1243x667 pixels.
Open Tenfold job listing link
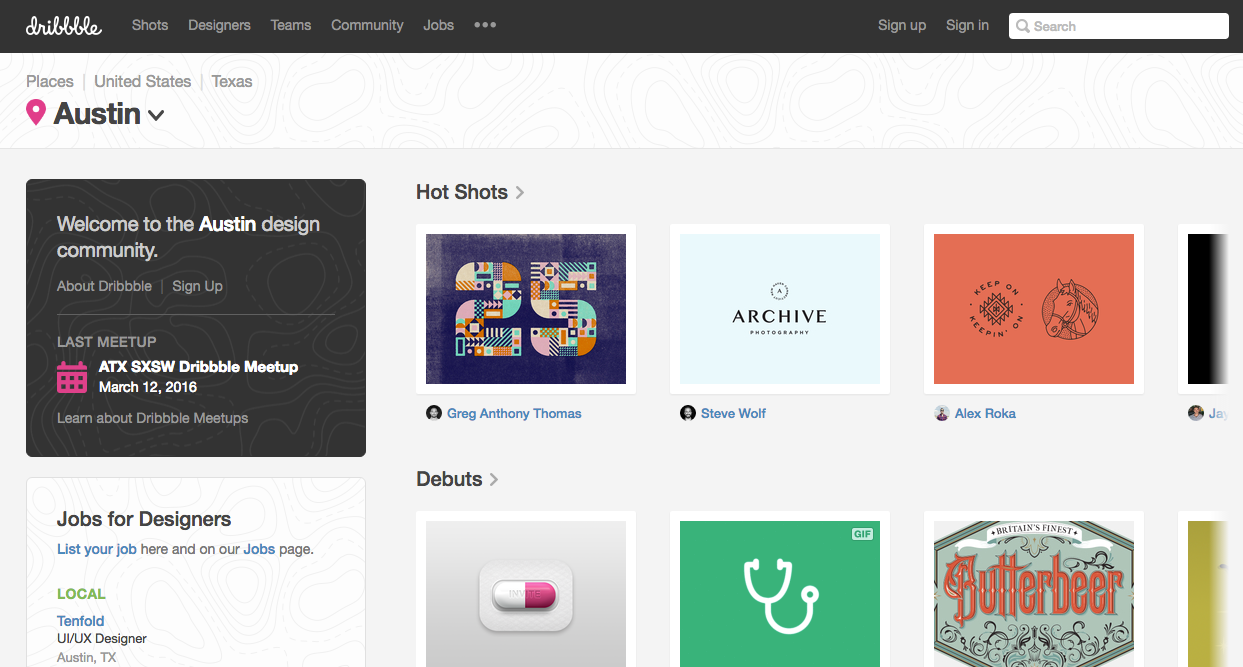81,621
